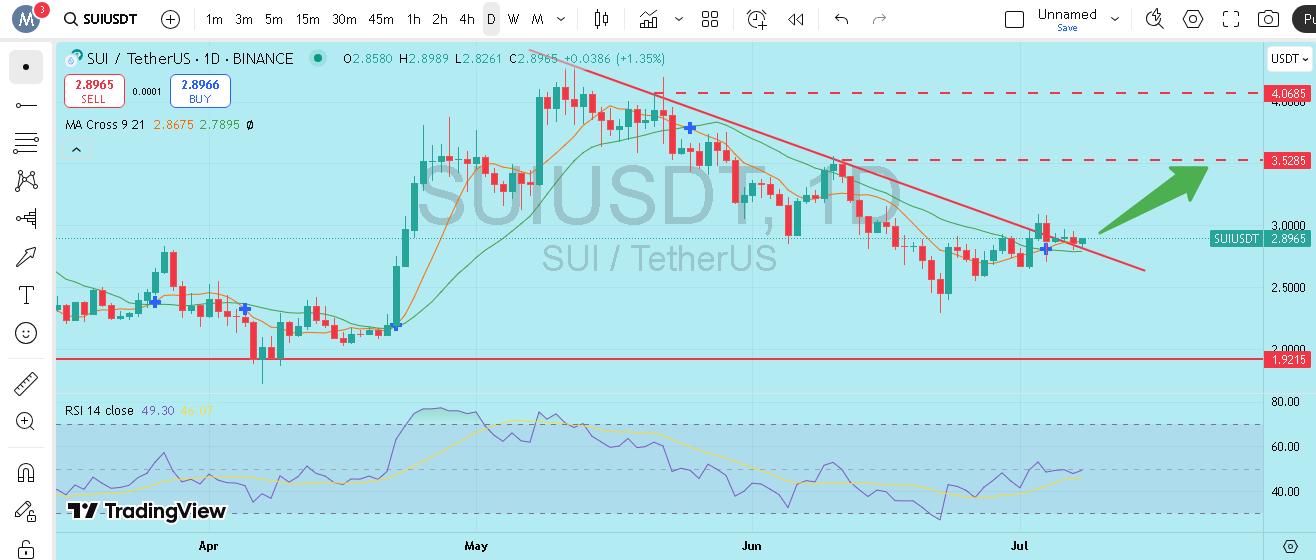Screen dimensions: 1316x560
Task: Select the trend line tool
Action: [26, 105]
